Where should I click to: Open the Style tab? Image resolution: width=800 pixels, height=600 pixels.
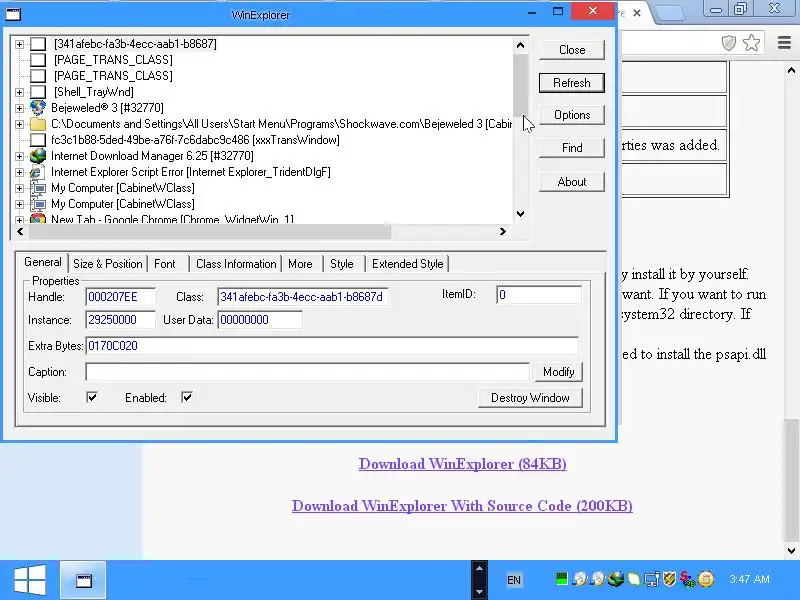(x=341, y=264)
